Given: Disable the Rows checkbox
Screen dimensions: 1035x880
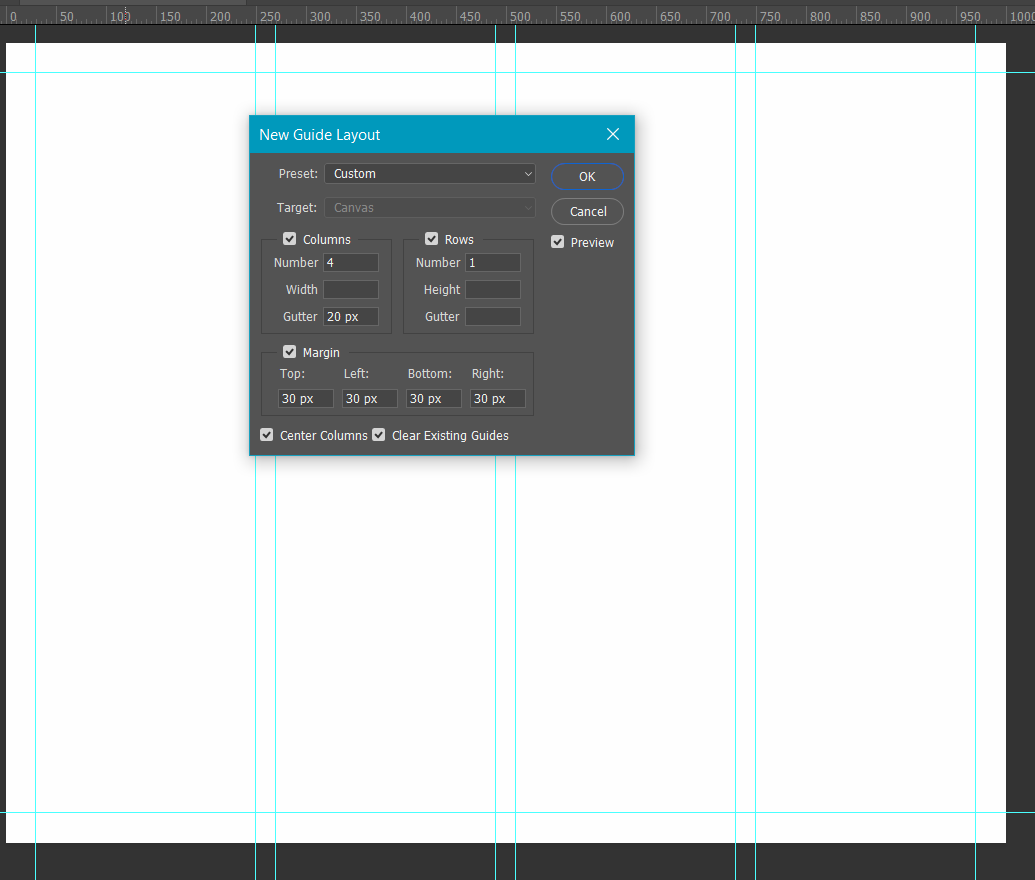Looking at the screenshot, I should point(431,239).
